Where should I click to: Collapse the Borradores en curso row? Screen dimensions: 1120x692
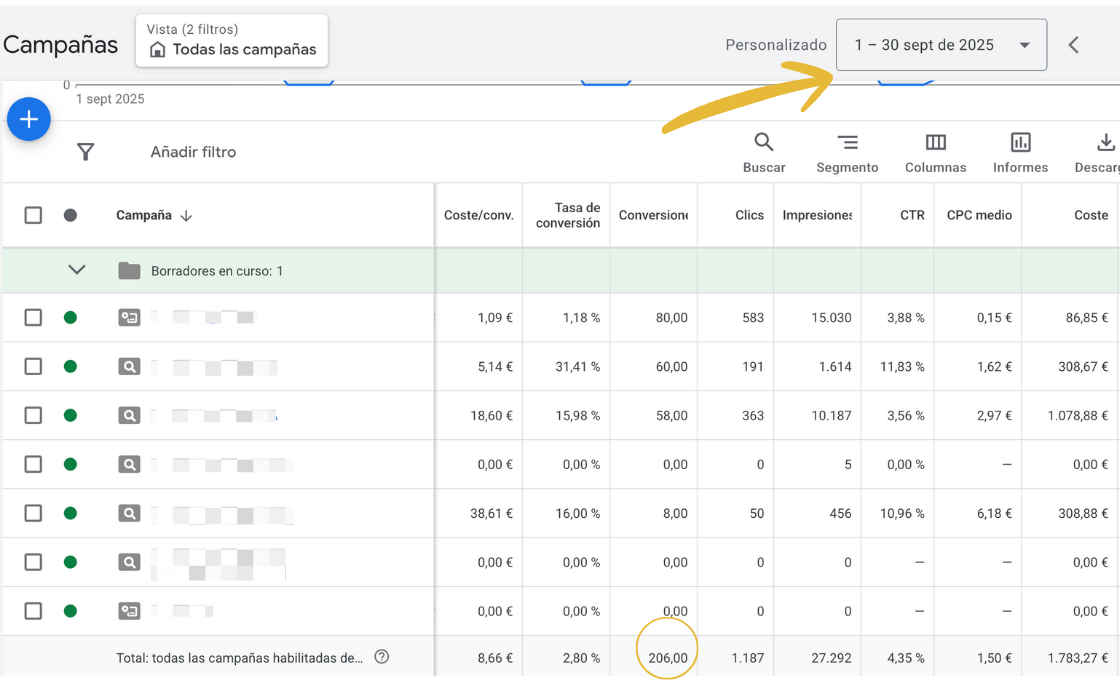pos(77,270)
